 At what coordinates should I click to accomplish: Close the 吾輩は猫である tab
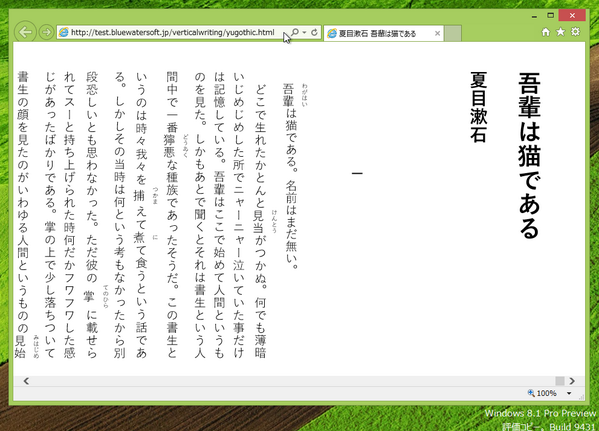tap(437, 34)
